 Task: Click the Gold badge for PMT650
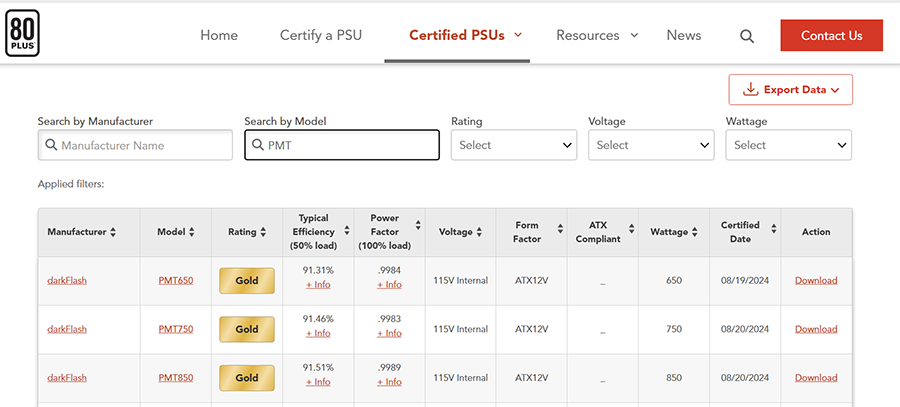coord(247,281)
